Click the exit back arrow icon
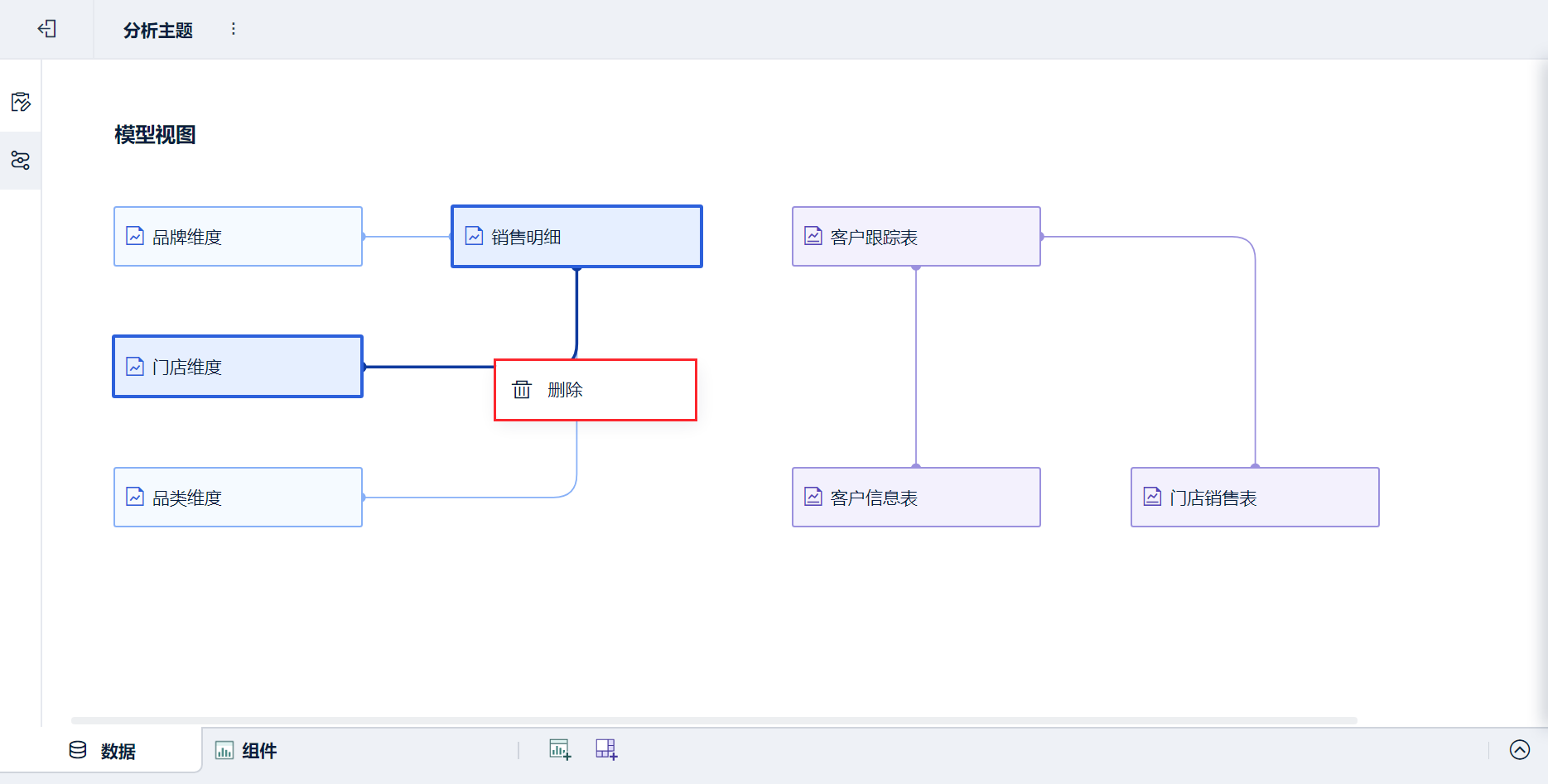 pyautogui.click(x=47, y=29)
